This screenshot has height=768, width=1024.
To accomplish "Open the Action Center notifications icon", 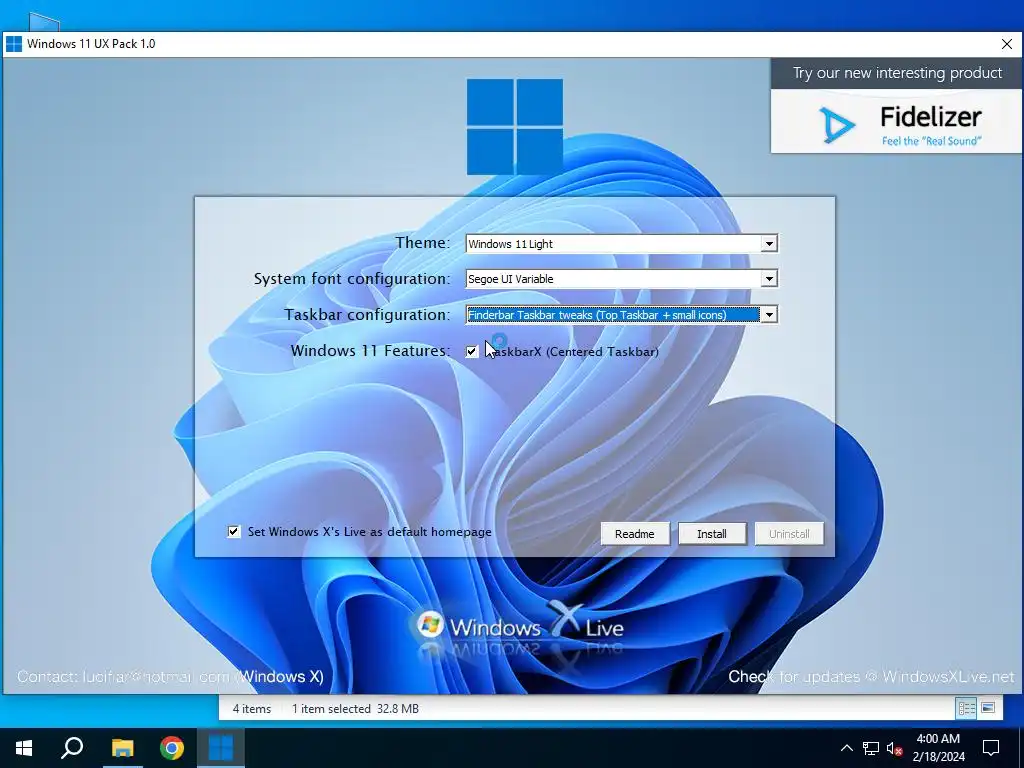I will (x=991, y=748).
